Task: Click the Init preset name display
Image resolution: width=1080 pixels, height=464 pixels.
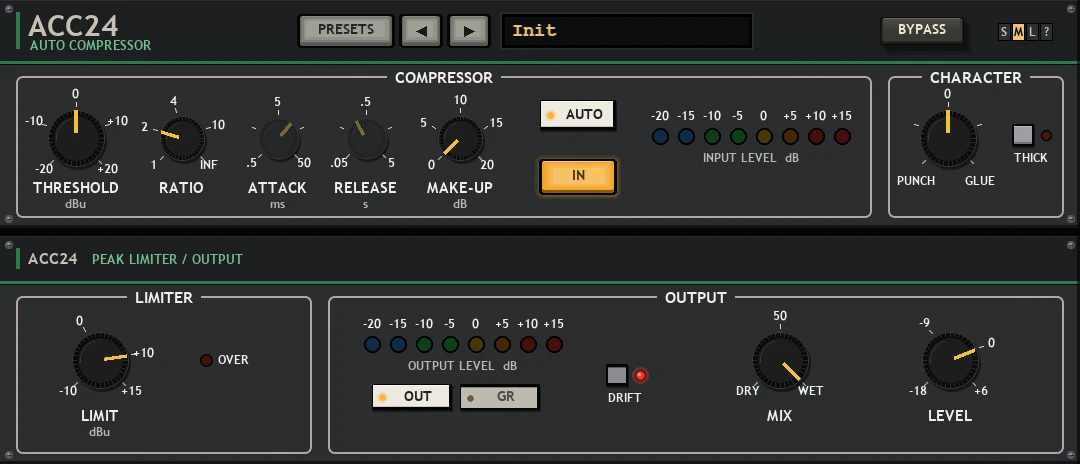Action: click(x=626, y=31)
